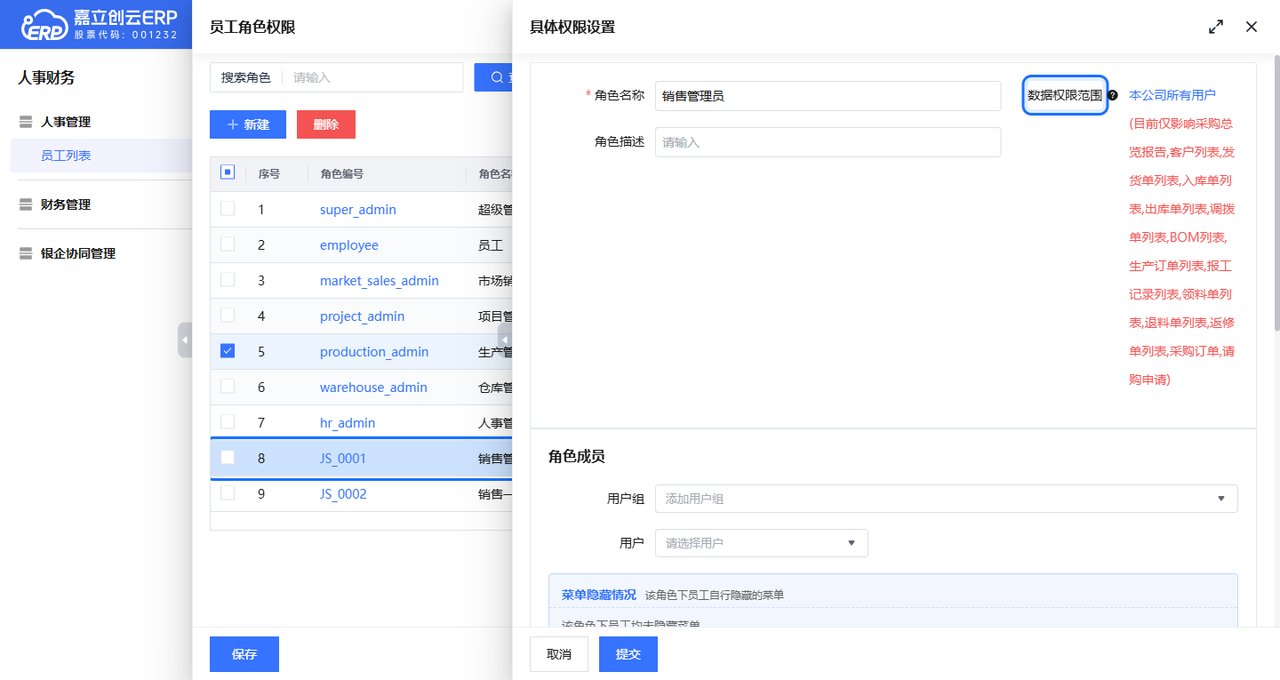Click the red 删除 button

326,124
